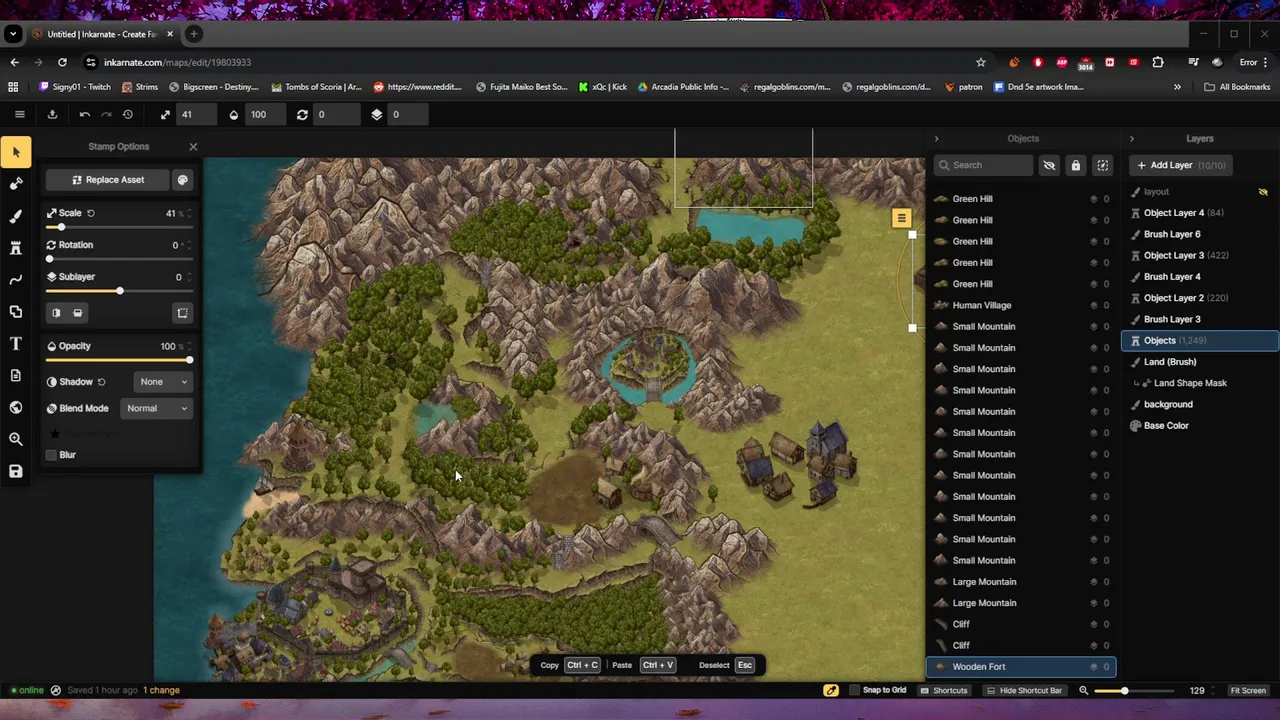This screenshot has height=720, width=1280.
Task: Click the Export upload icon
Action: coord(52,114)
